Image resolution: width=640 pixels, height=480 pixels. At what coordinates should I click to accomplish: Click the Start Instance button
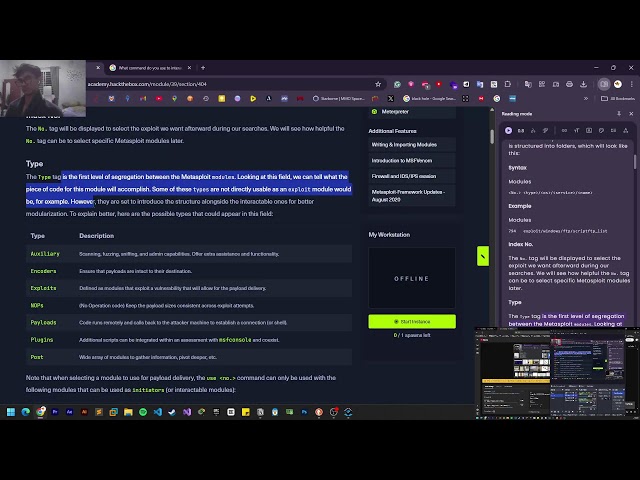click(412, 322)
